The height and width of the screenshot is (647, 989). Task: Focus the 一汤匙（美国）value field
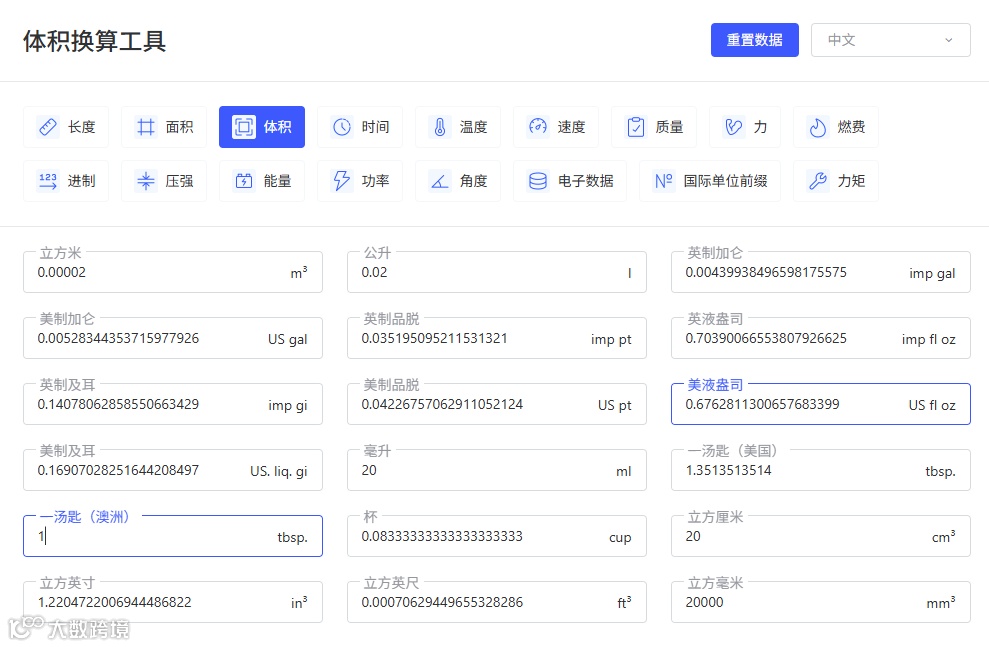tap(821, 470)
